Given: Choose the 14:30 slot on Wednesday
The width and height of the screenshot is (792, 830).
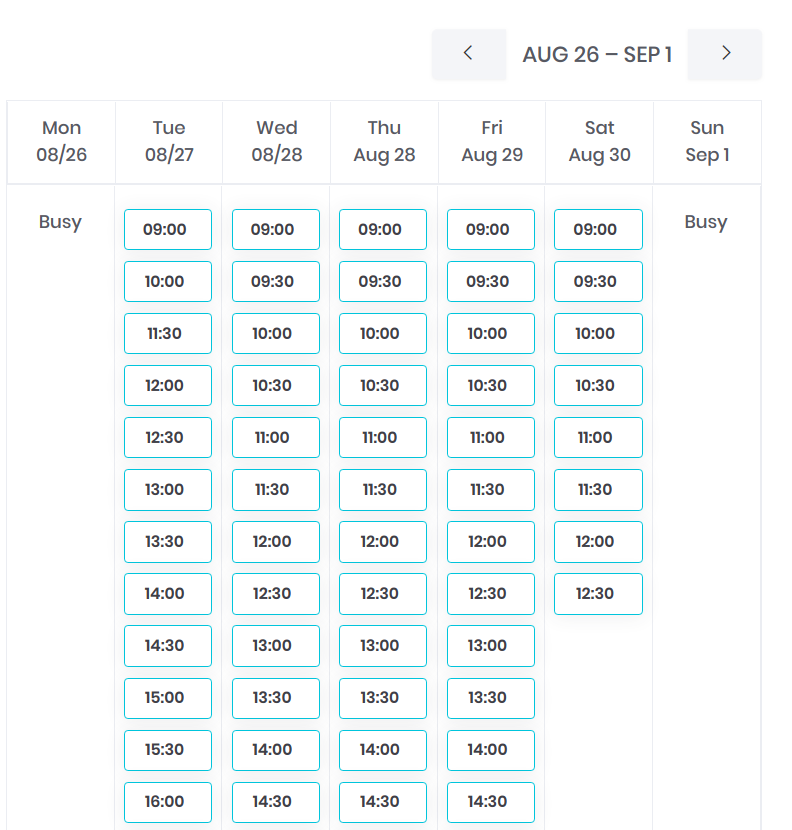Looking at the screenshot, I should [275, 802].
